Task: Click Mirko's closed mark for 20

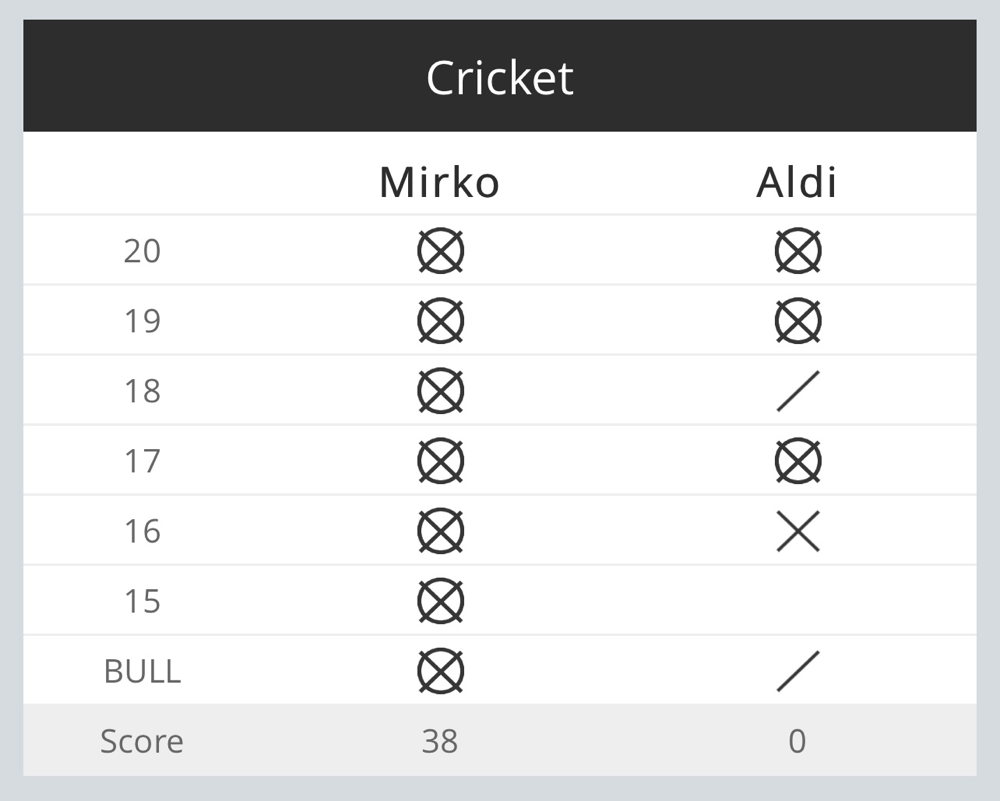Action: [440, 251]
